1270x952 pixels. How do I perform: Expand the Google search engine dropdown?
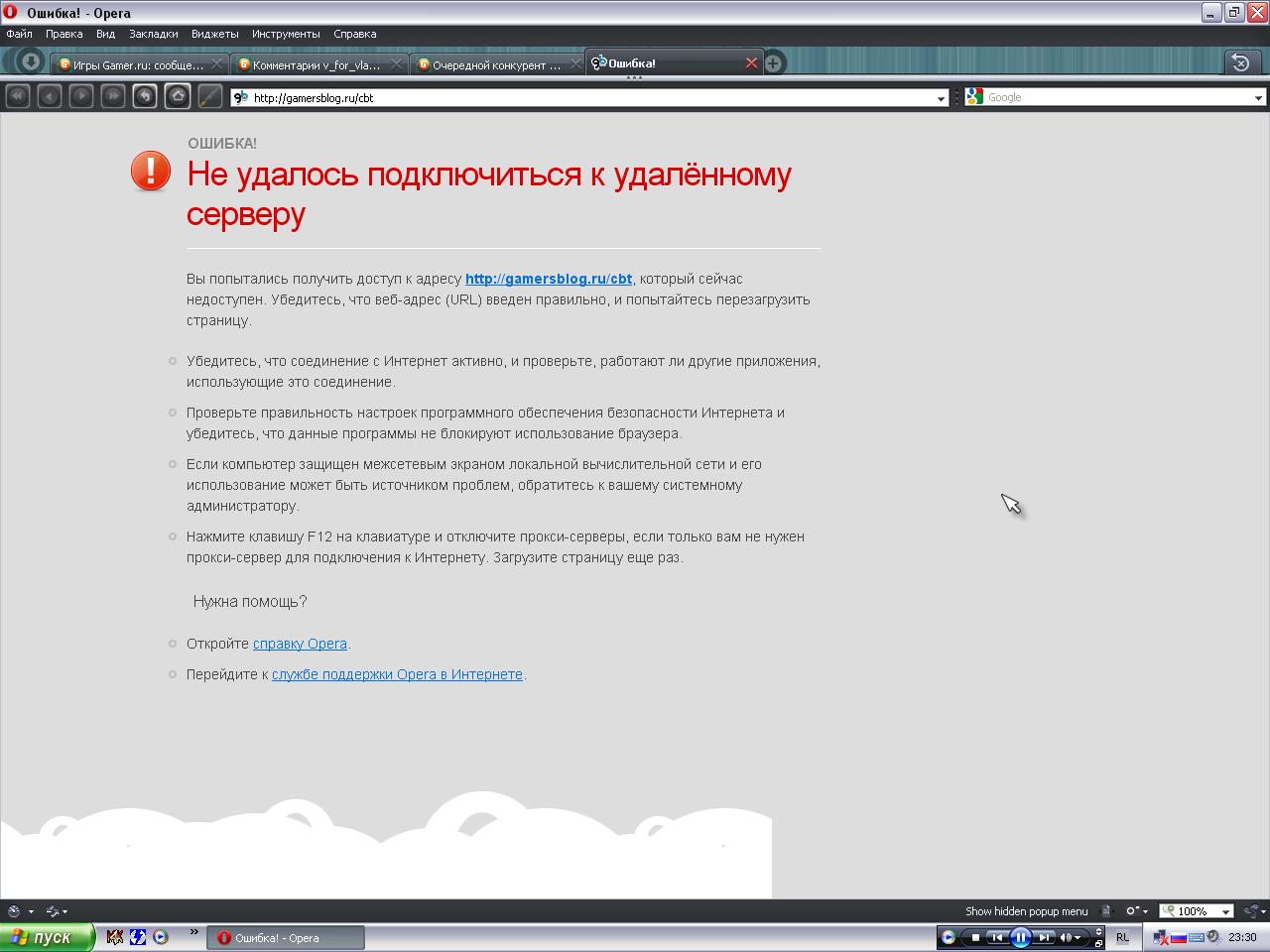point(1258,98)
